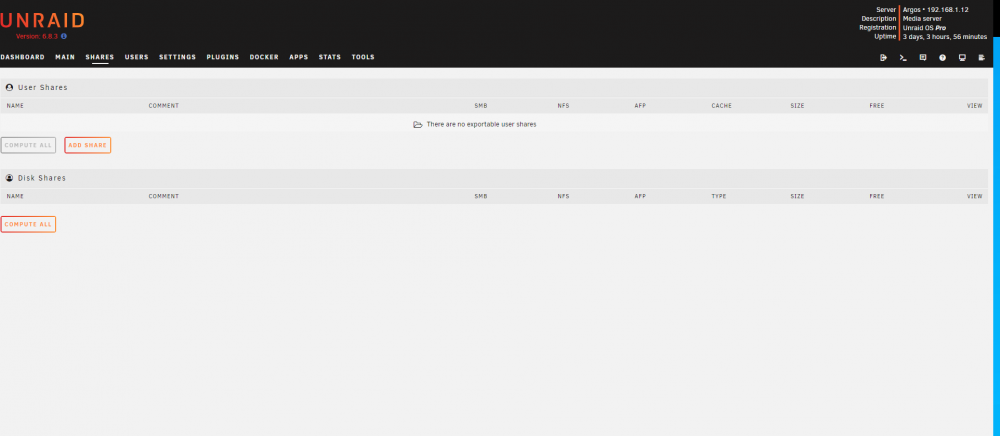Viewport: 1000px width, 436px height.
Task: Click COMMENT column header in User Shares
Action: point(164,106)
